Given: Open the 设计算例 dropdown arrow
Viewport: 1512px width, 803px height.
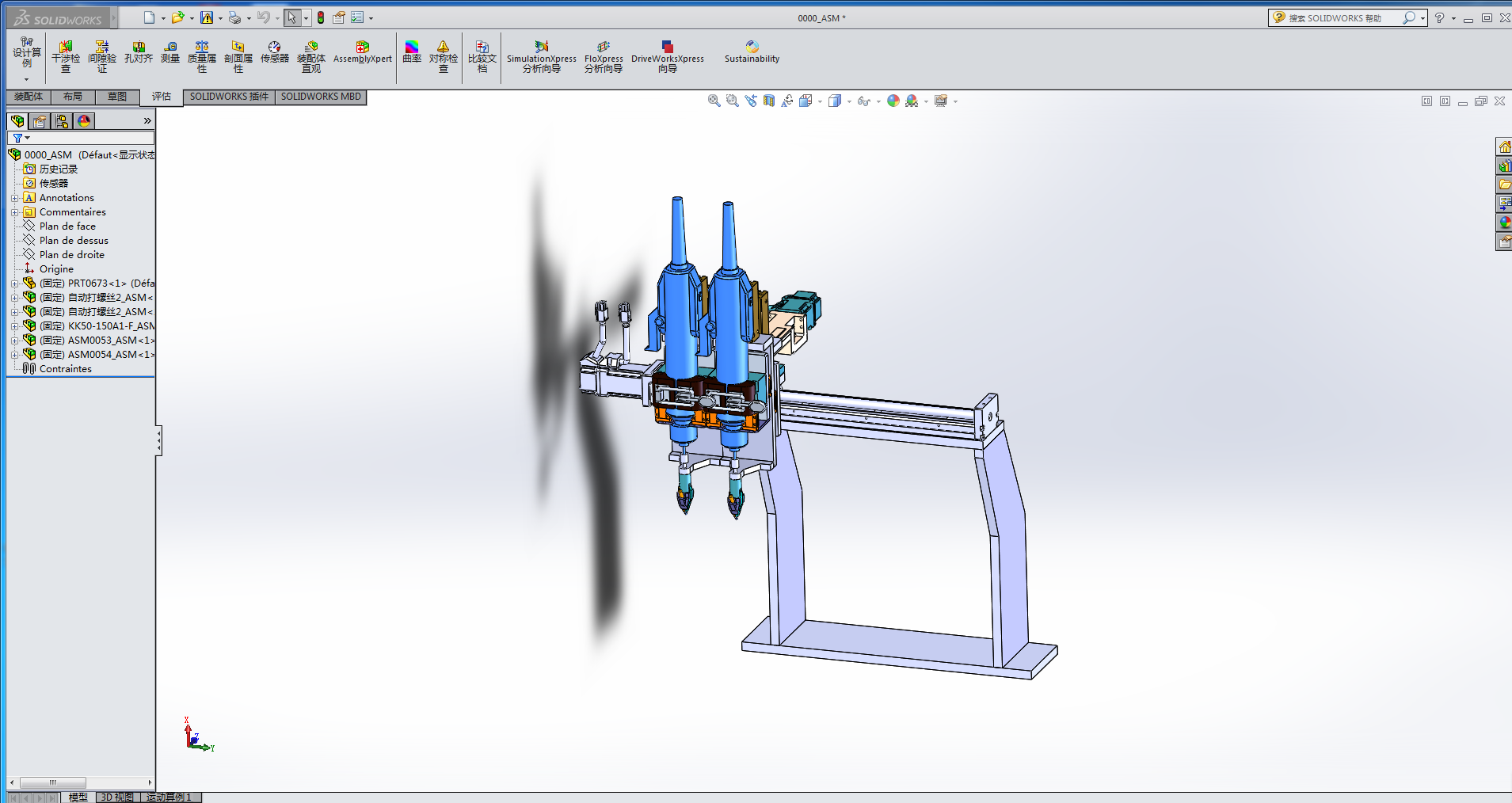Looking at the screenshot, I should pyautogui.click(x=26, y=79).
